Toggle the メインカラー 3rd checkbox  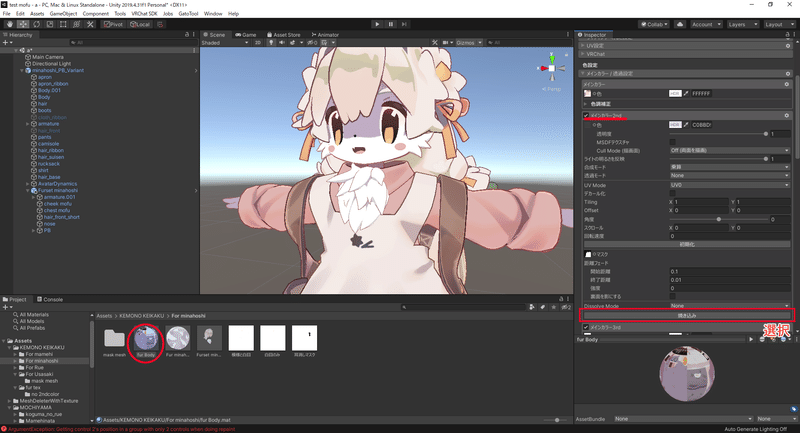(586, 327)
